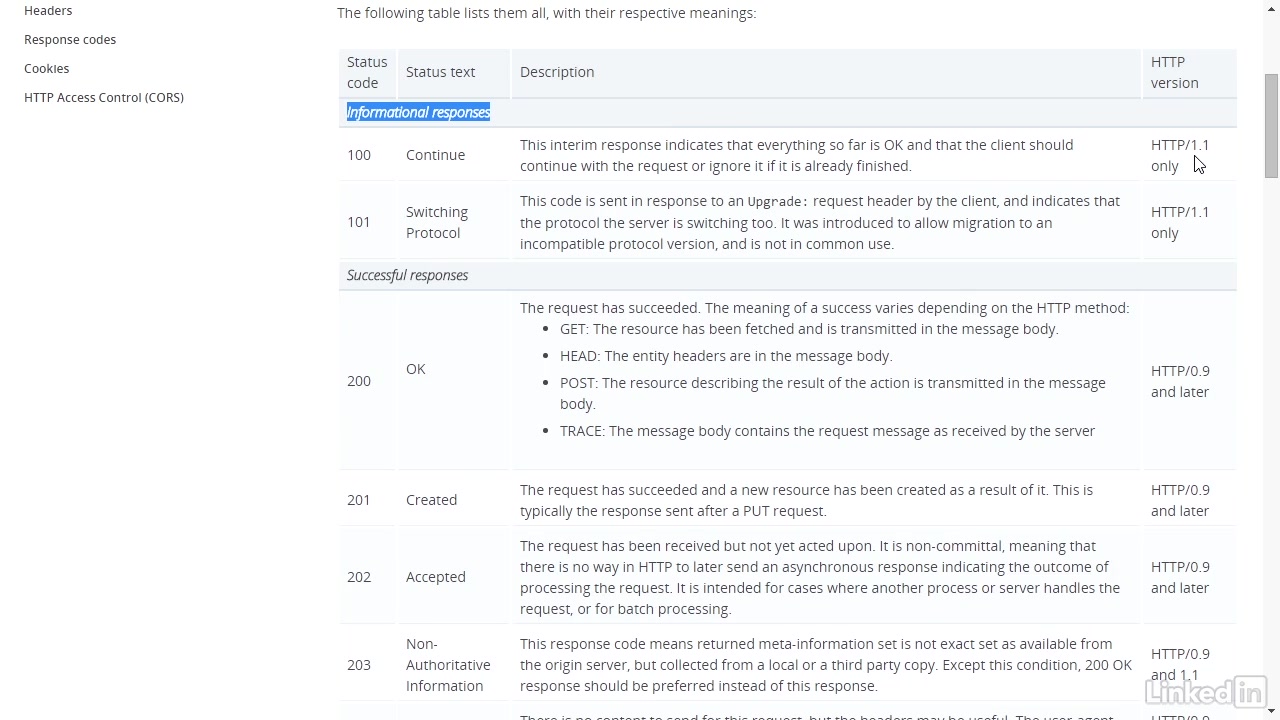Click status code 202 cell

coord(359,577)
